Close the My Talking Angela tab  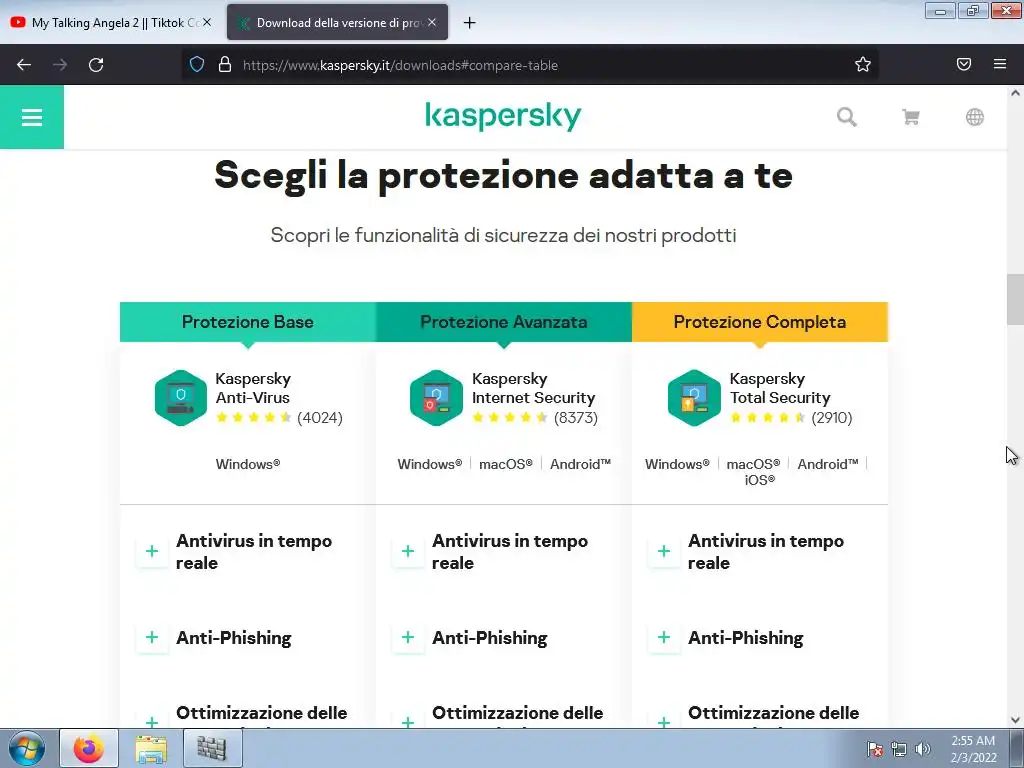(206, 22)
